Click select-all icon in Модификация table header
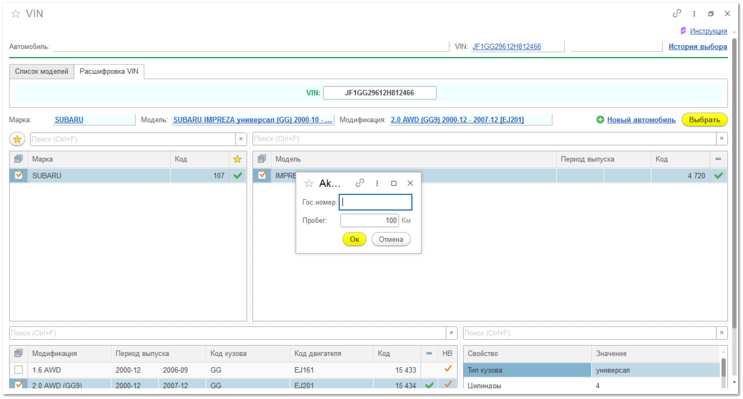The image size is (743, 399). click(18, 353)
